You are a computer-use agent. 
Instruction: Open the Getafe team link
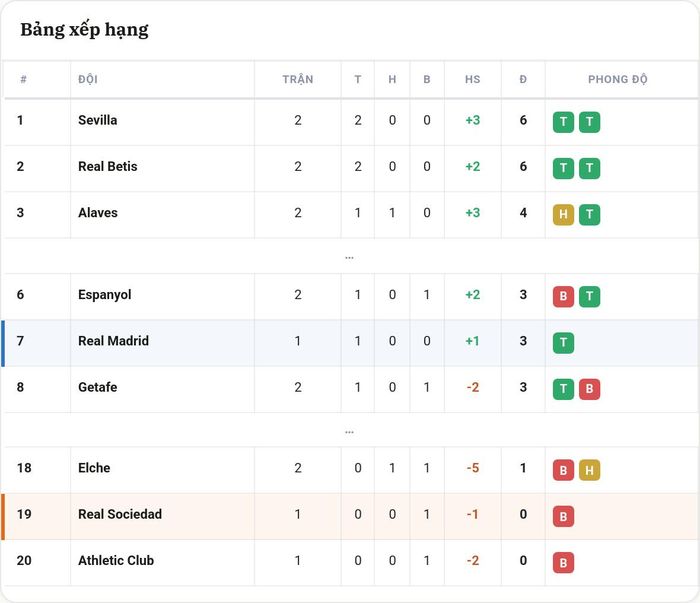98,387
